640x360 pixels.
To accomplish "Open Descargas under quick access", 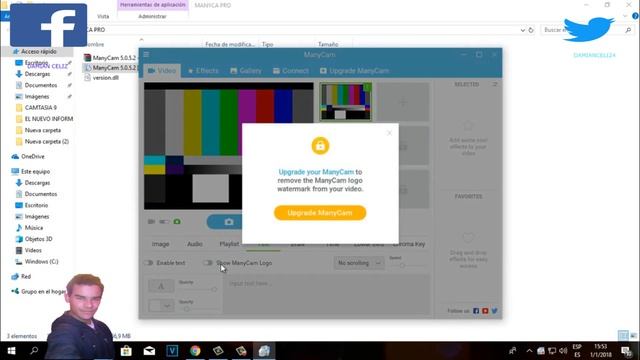I will (x=37, y=74).
